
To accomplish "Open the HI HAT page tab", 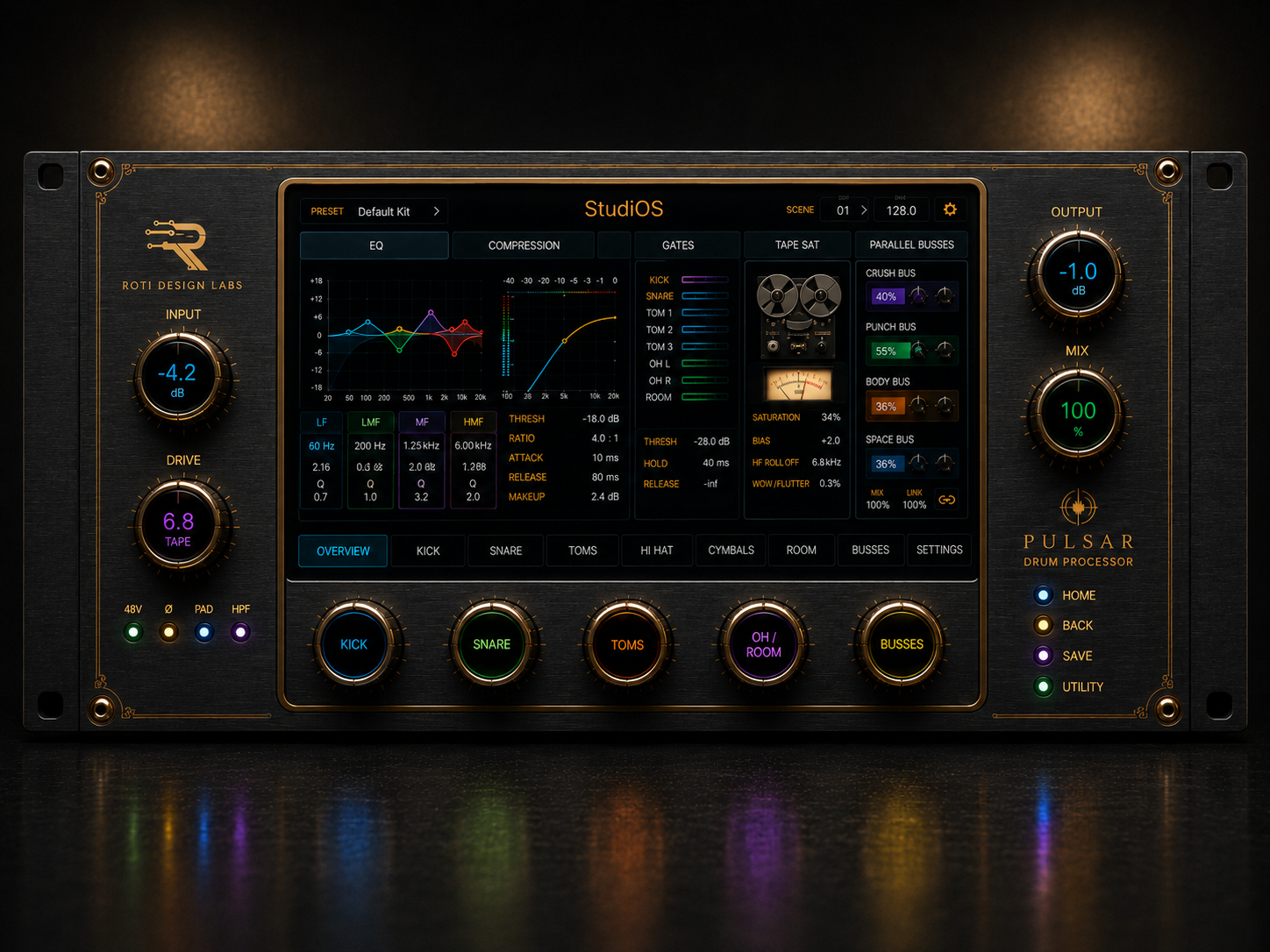I will (x=657, y=551).
